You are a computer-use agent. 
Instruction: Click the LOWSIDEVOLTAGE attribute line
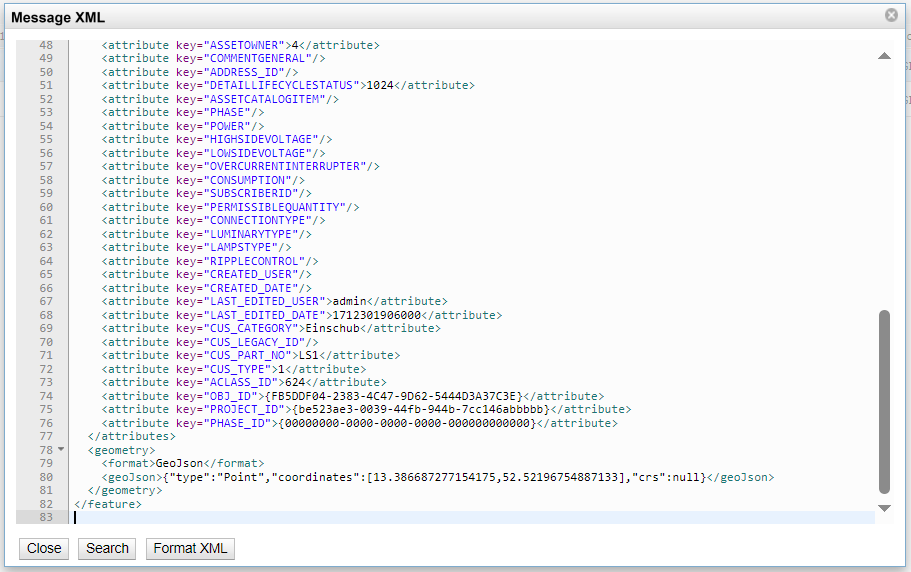click(x=213, y=153)
